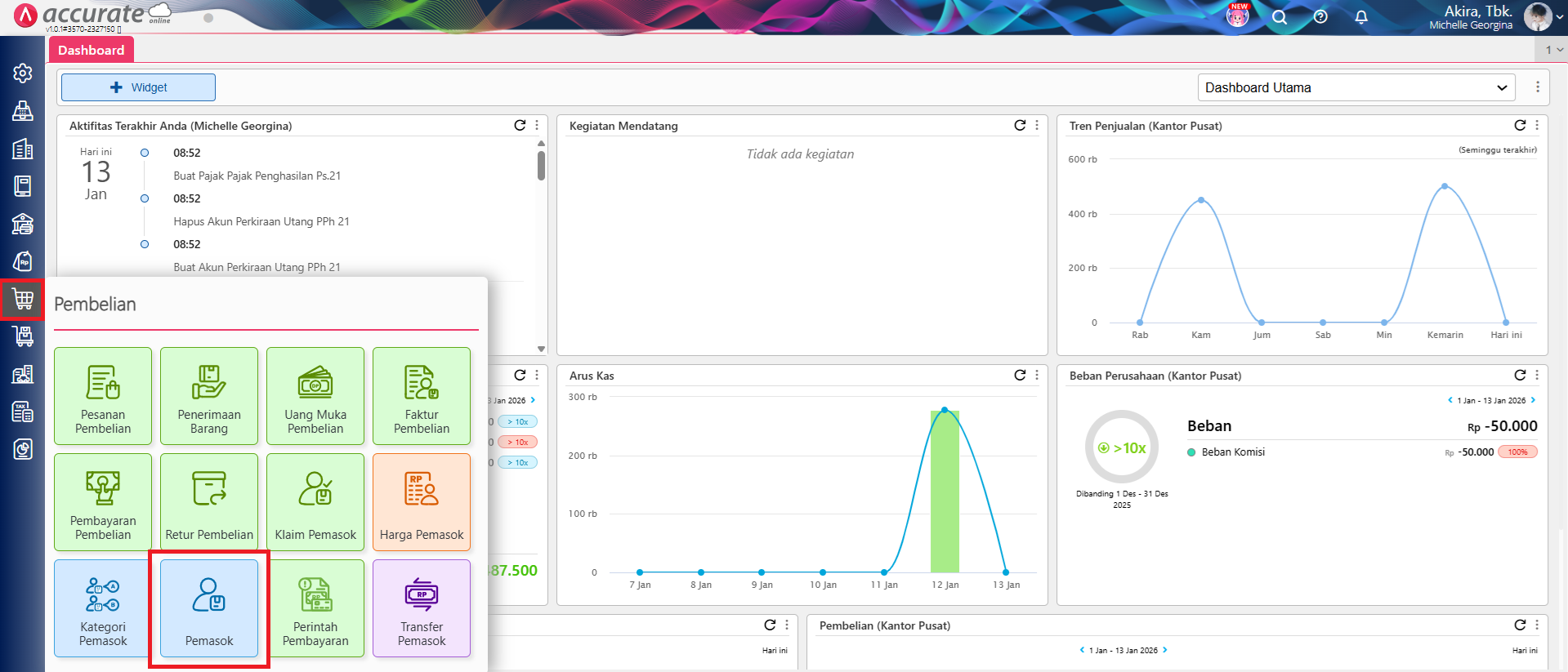Open Harga Pemasok tile
The width and height of the screenshot is (1568, 672).
[422, 502]
